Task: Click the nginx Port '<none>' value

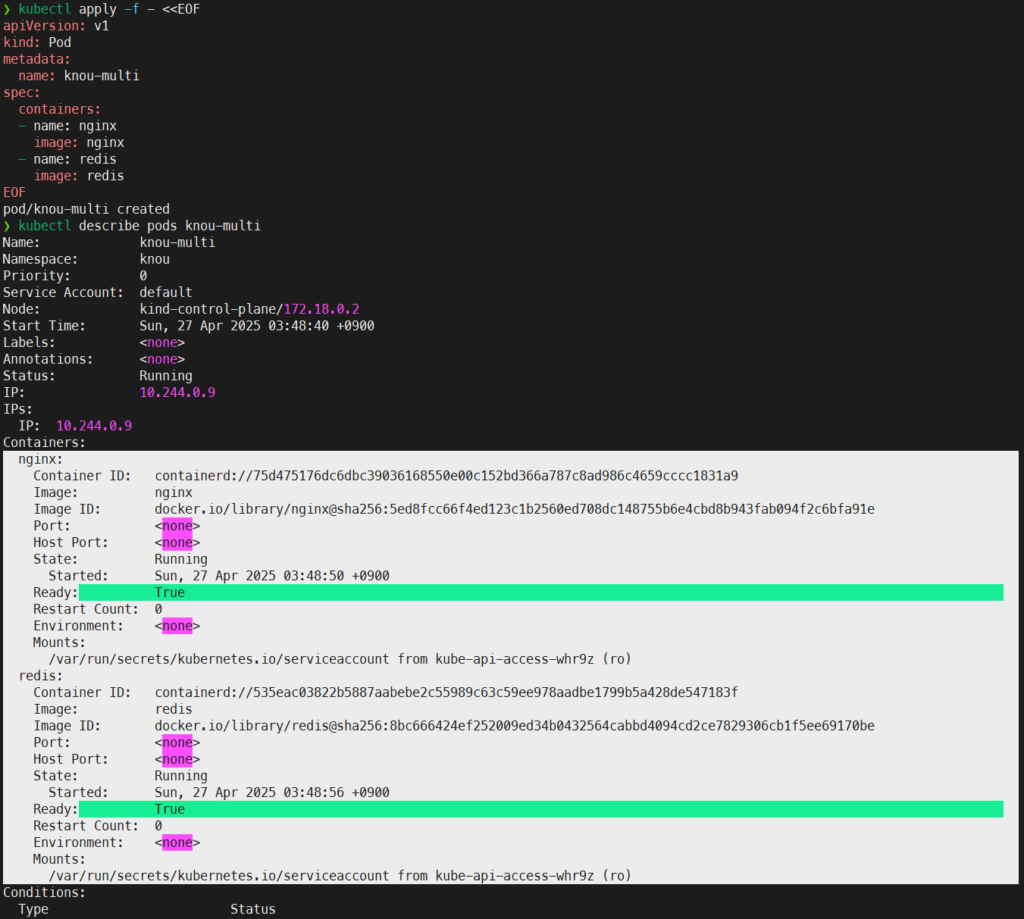Action: (x=177, y=526)
